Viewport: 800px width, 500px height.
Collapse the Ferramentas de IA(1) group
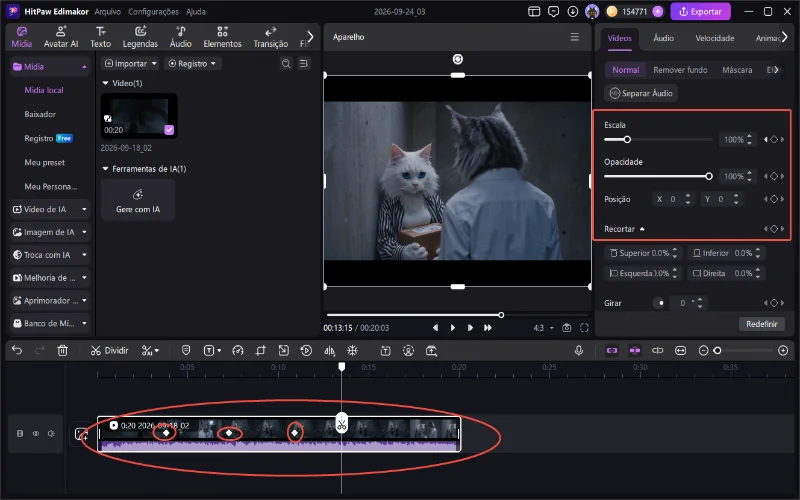[105, 168]
